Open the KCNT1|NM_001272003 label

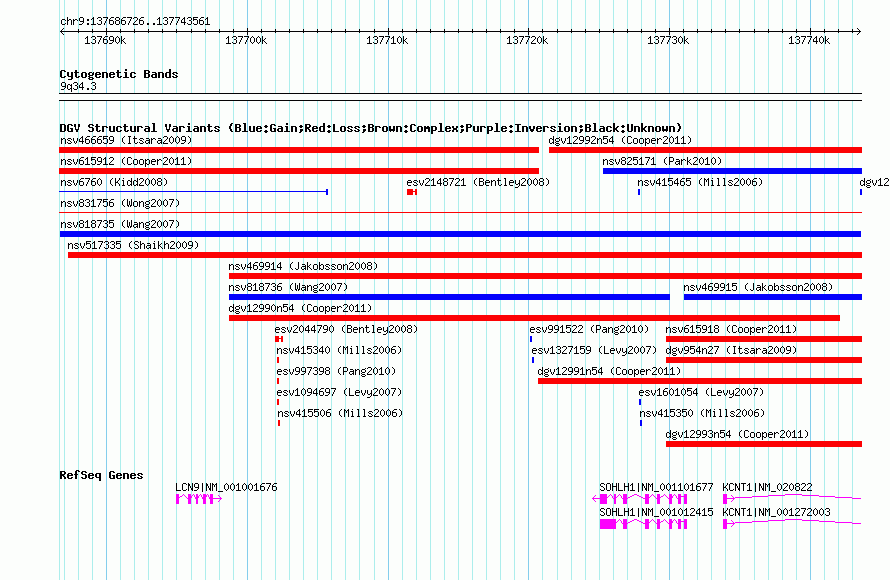[x=776, y=512]
